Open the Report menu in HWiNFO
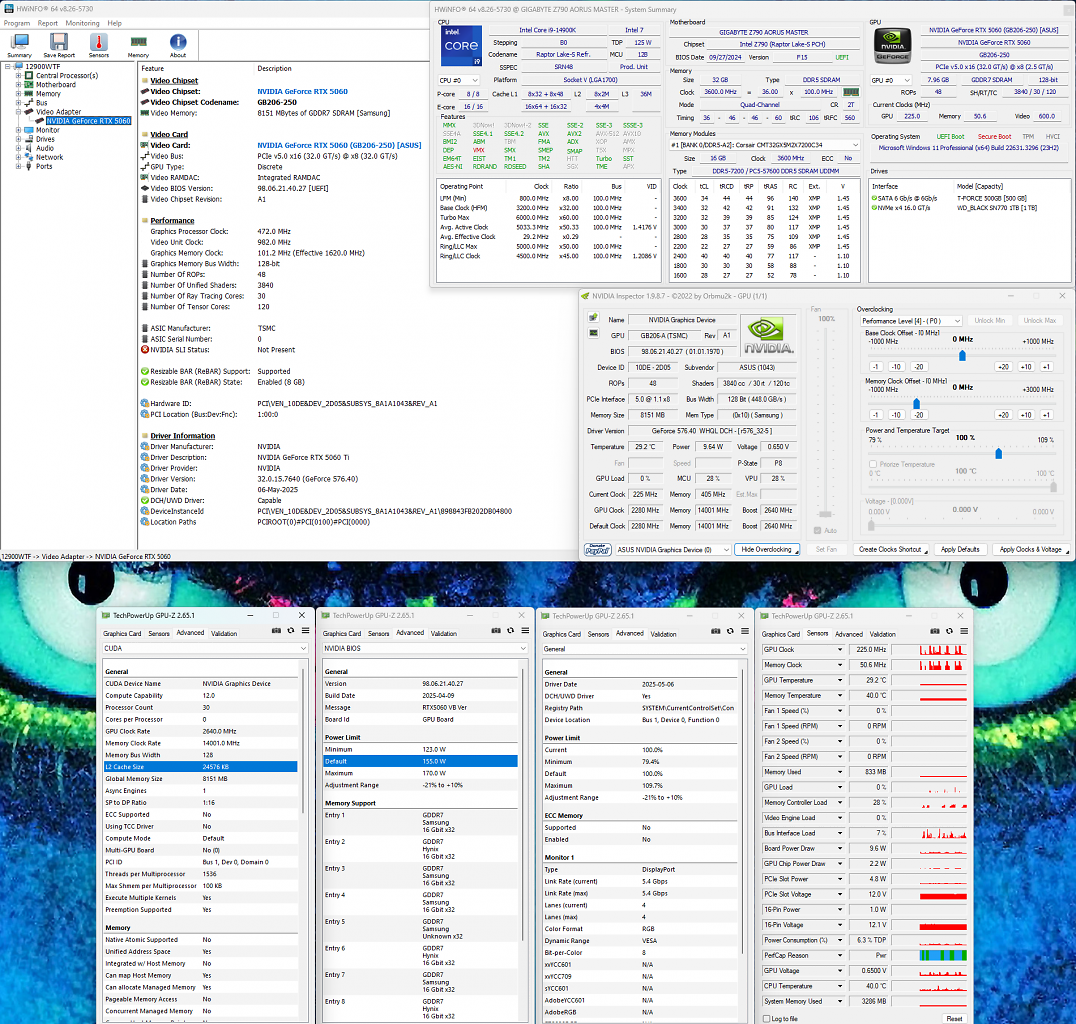This screenshot has height=1024, width=1076. 47,23
